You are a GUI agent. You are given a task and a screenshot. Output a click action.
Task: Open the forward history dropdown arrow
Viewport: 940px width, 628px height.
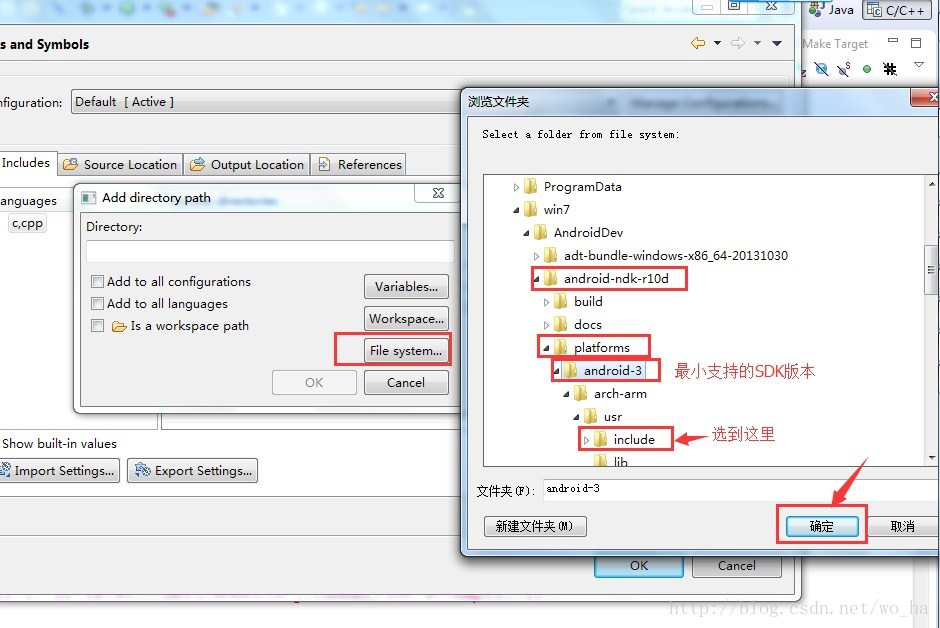757,43
